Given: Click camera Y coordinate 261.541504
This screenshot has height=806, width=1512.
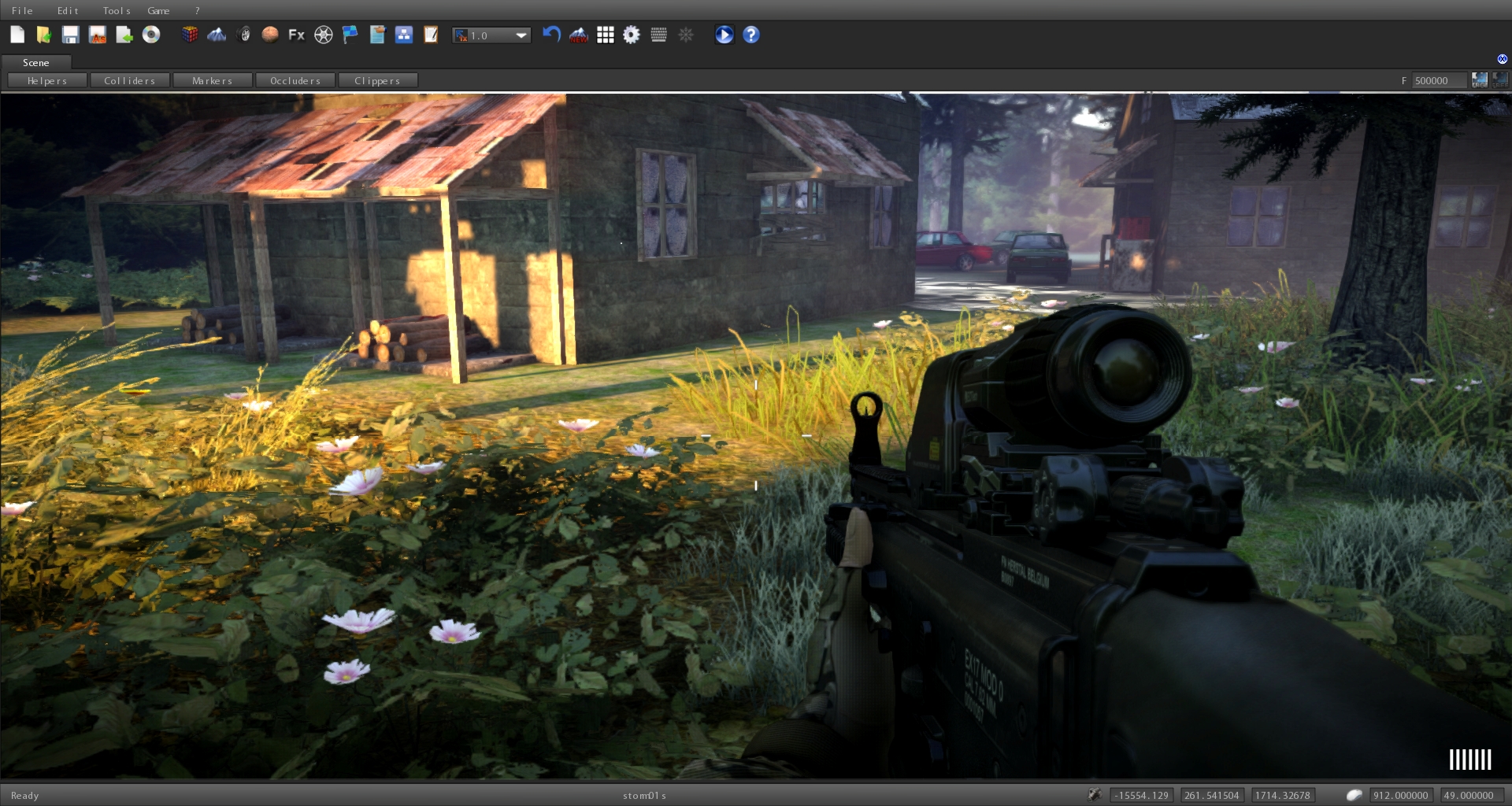Looking at the screenshot, I should click(x=1212, y=795).
